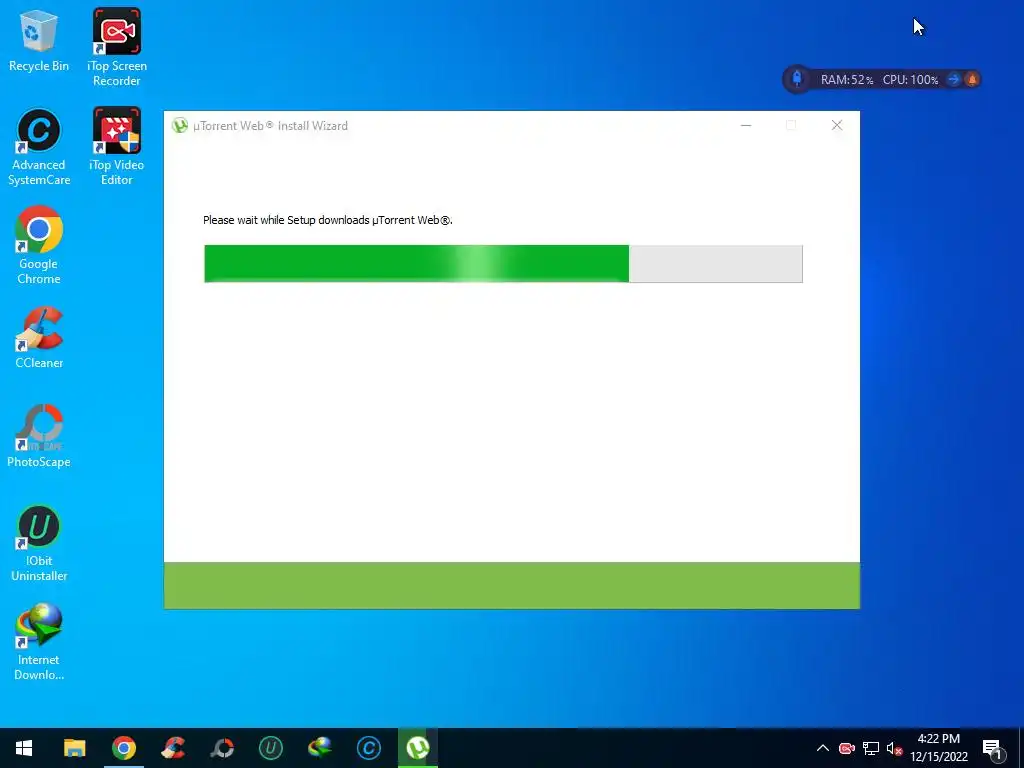Click the uTorrent Web Install Wizard title

pos(270,126)
